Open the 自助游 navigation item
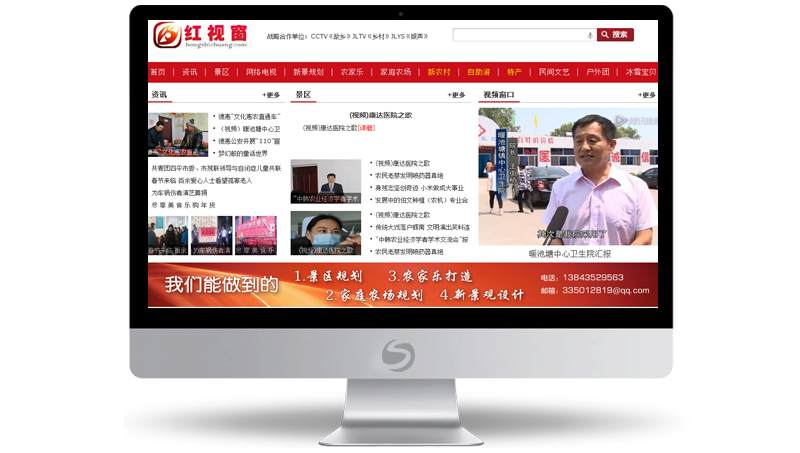800x453 pixels. point(478,72)
